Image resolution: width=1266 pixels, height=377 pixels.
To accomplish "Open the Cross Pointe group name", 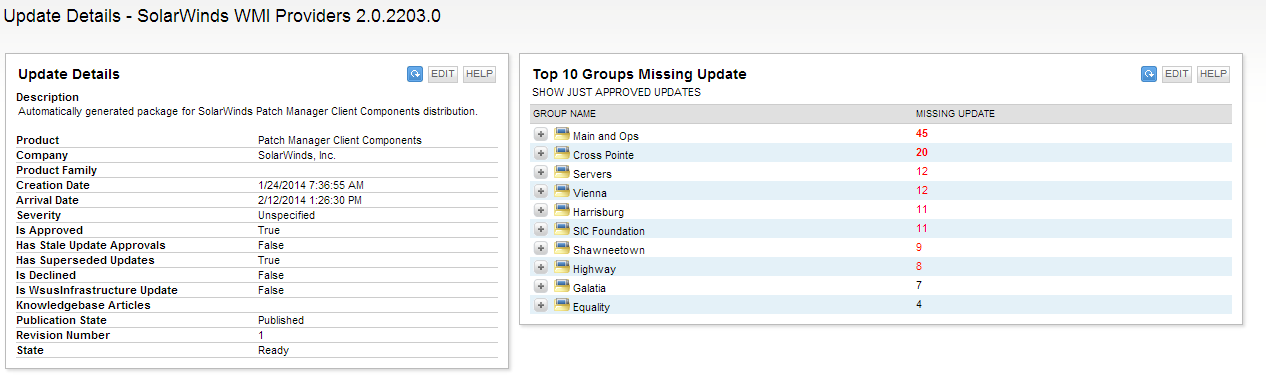I will pos(603,155).
